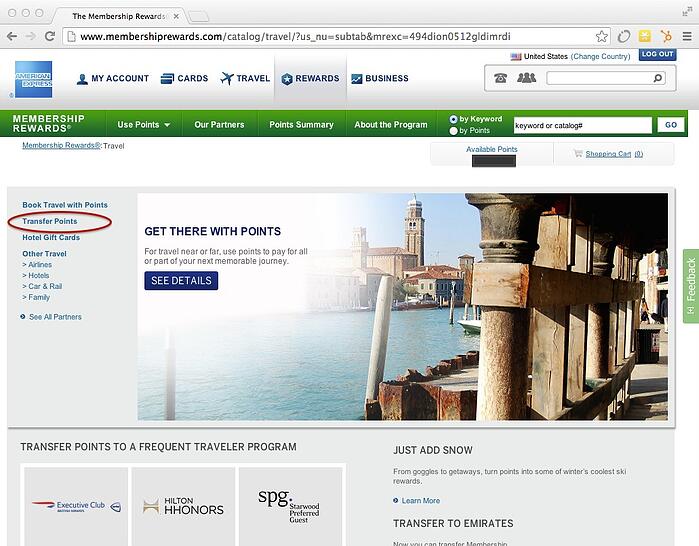Click the people group icon
Screen dimensions: 699x546
(x=526, y=78)
